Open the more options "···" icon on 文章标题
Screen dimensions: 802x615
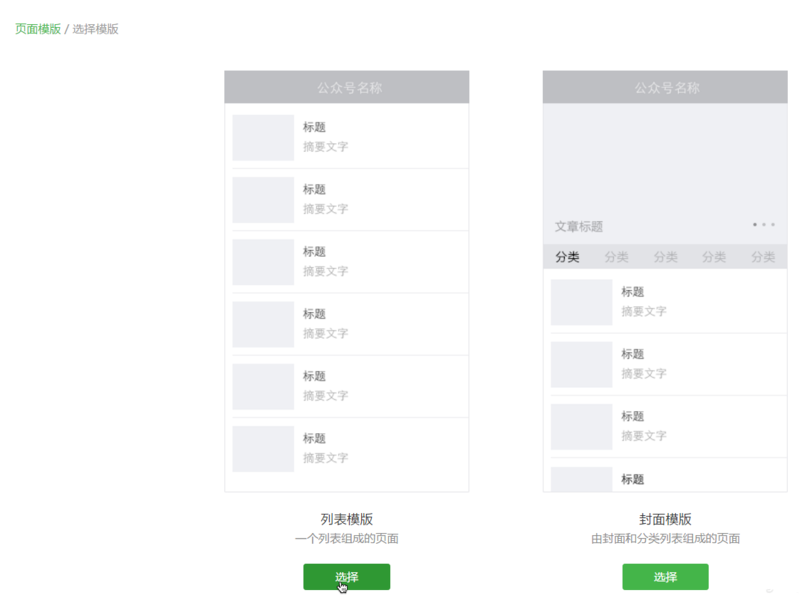pyautogui.click(x=763, y=224)
